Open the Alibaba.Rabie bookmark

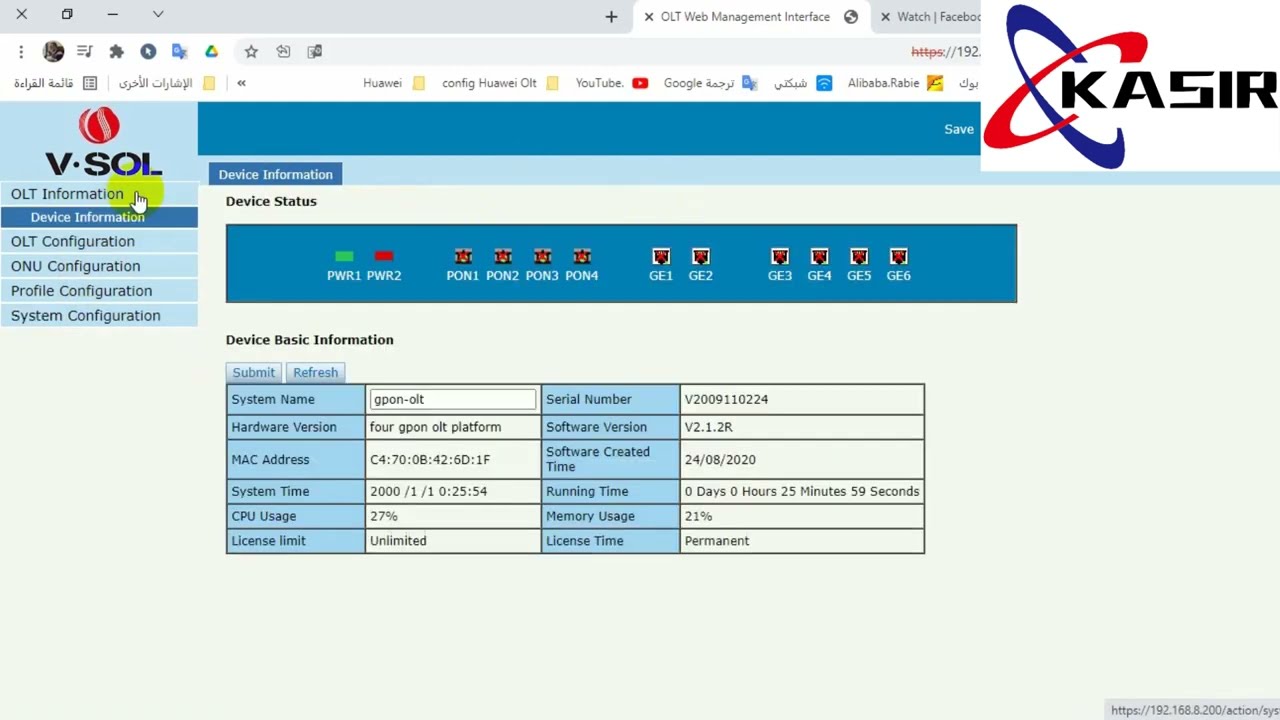pos(895,83)
